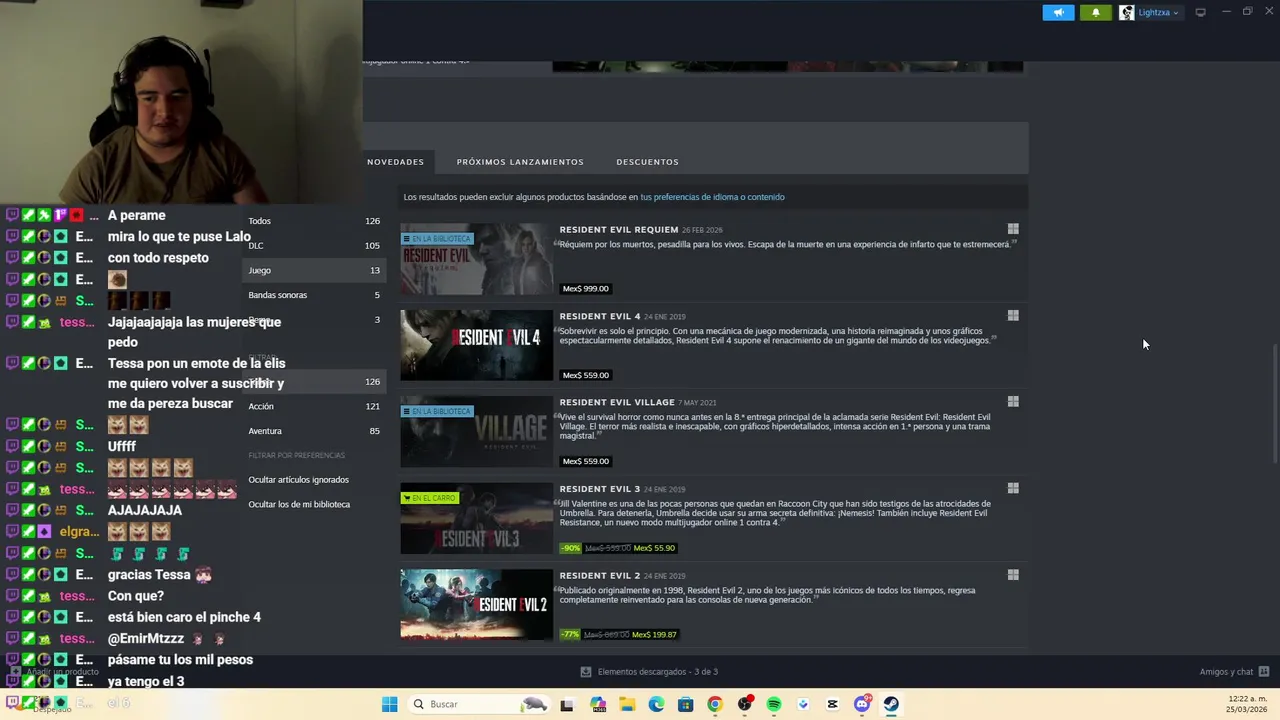Click the Resident Evil 3 title
Viewport: 1280px width, 720px height.
click(x=600, y=489)
